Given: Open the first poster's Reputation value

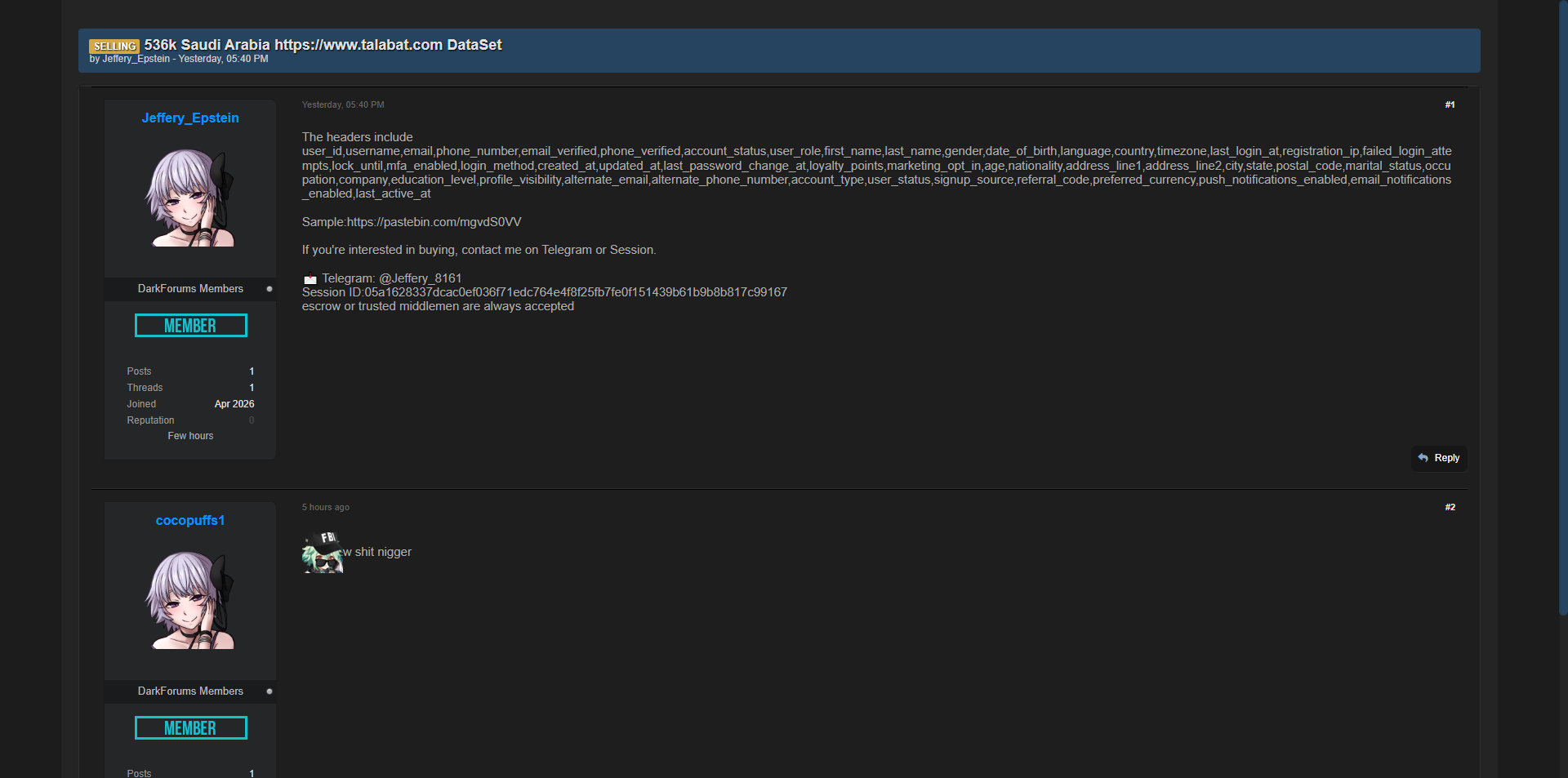Looking at the screenshot, I should tap(252, 420).
